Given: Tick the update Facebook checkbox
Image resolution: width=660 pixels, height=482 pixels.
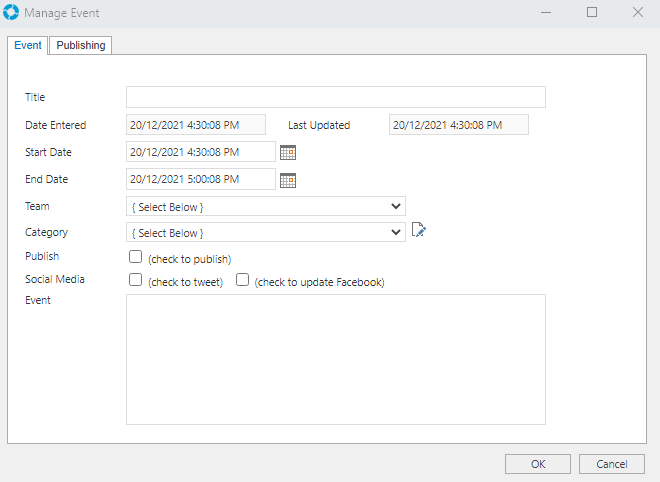Looking at the screenshot, I should coord(242,281).
